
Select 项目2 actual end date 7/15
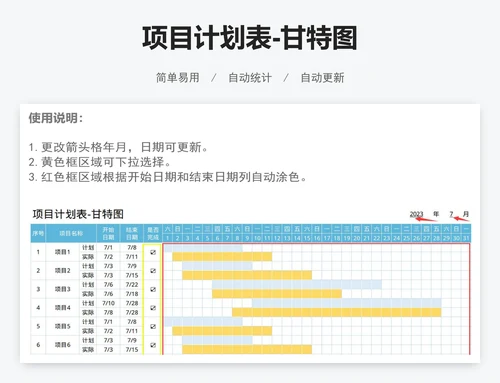tap(132, 275)
